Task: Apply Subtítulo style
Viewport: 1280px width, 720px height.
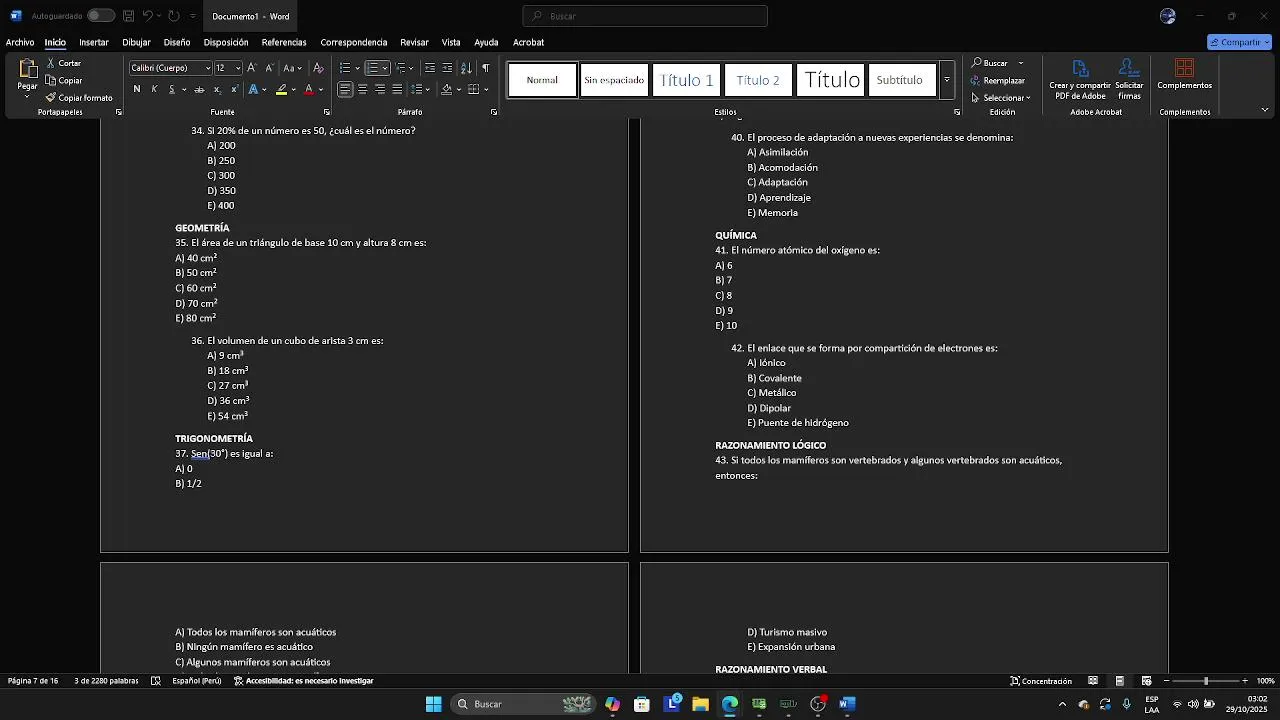Action: (x=900, y=80)
